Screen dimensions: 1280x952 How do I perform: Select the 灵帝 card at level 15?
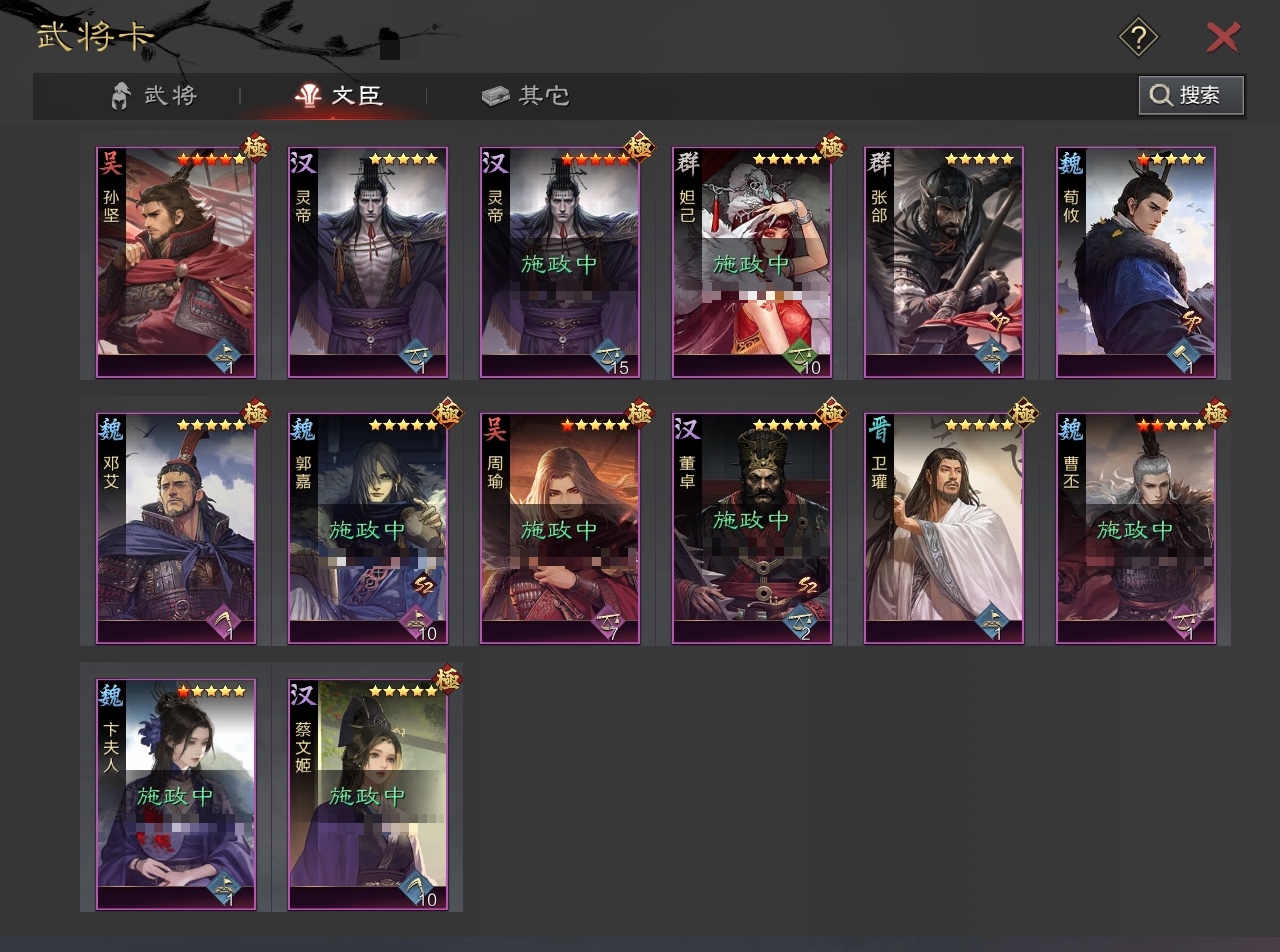coord(560,262)
